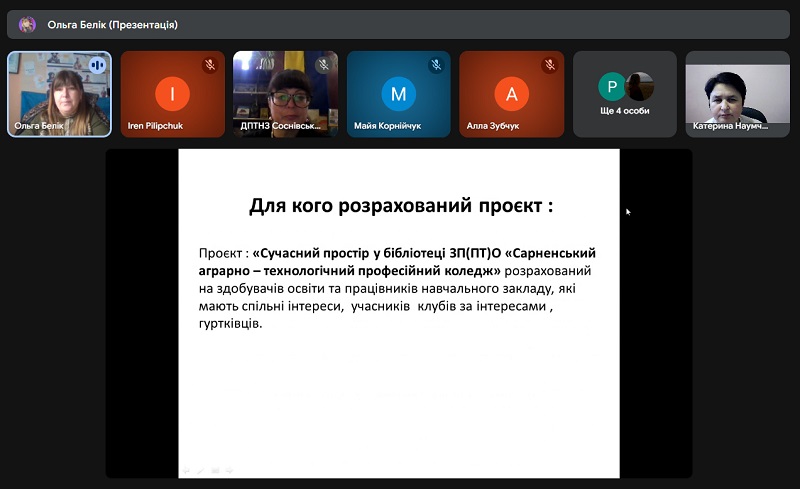
Task: Click the audio speaking indicator on Ольга Белік's tile
Action: (x=97, y=65)
